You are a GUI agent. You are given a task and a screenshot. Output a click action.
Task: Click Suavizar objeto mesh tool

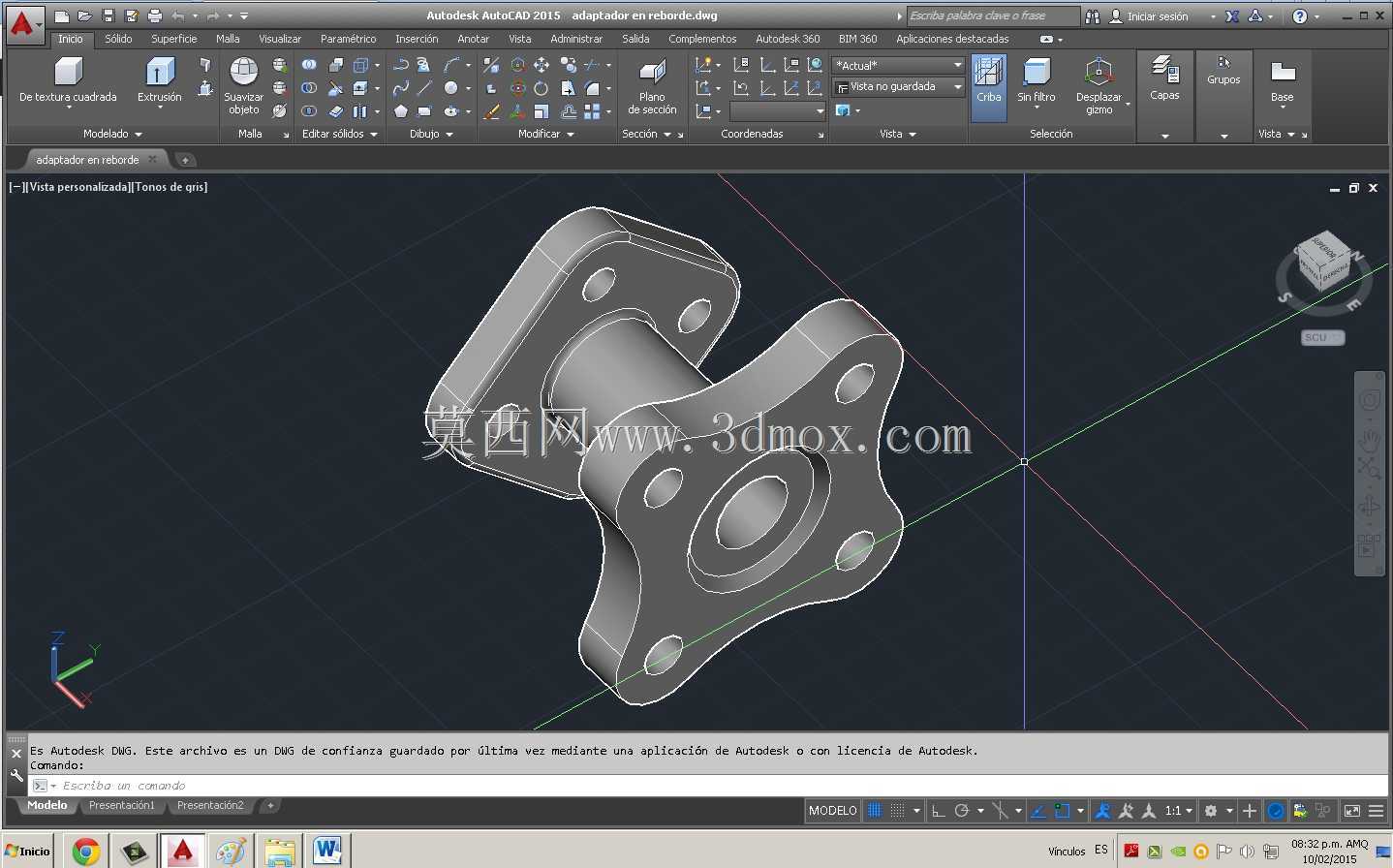tap(243, 85)
